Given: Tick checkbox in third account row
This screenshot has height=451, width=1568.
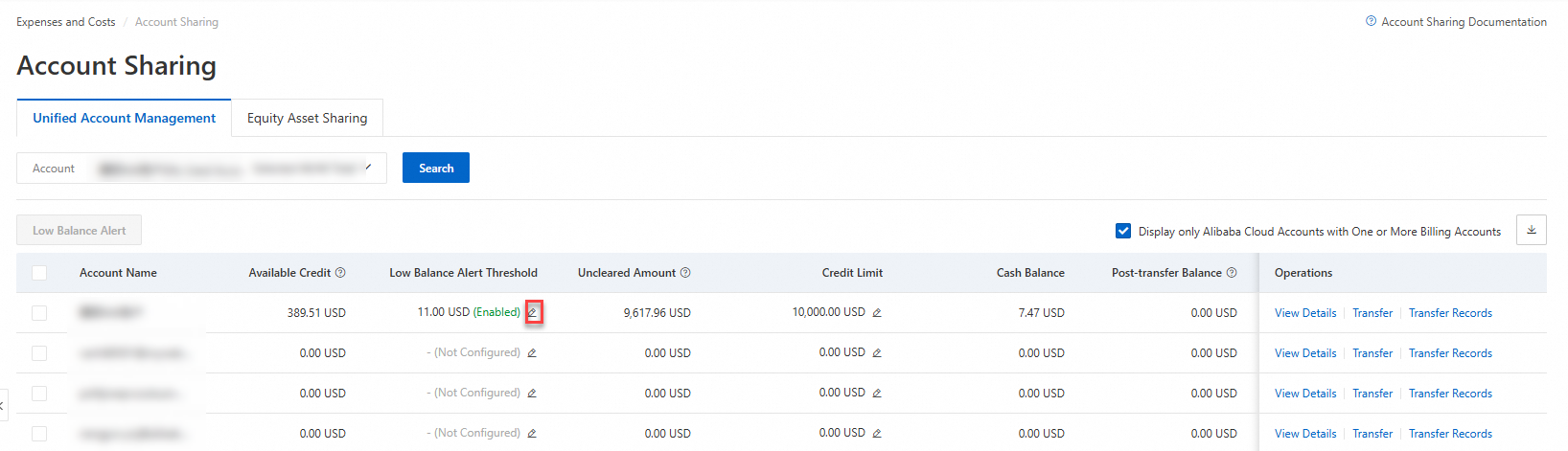Looking at the screenshot, I should (x=39, y=394).
